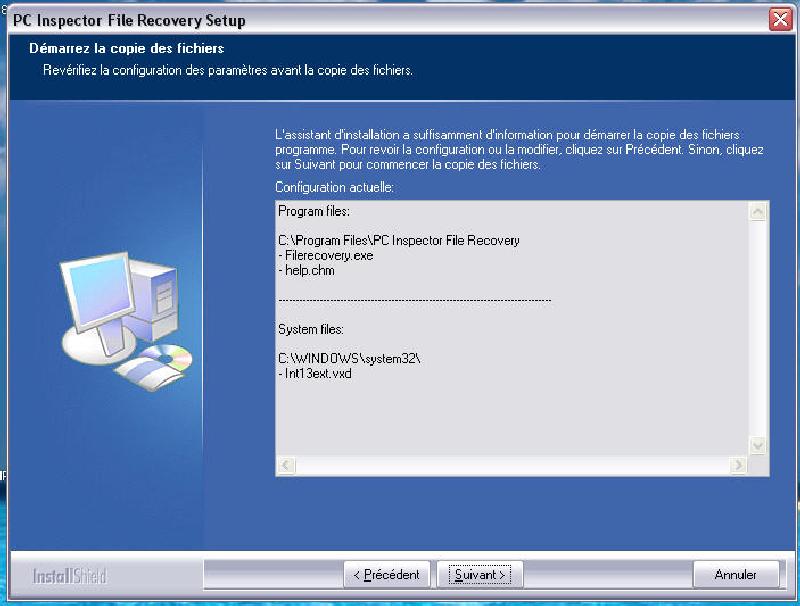Click the 'C:\Program Files\PC Inspector File Recovery' path
800x606 pixels.
coord(399,240)
